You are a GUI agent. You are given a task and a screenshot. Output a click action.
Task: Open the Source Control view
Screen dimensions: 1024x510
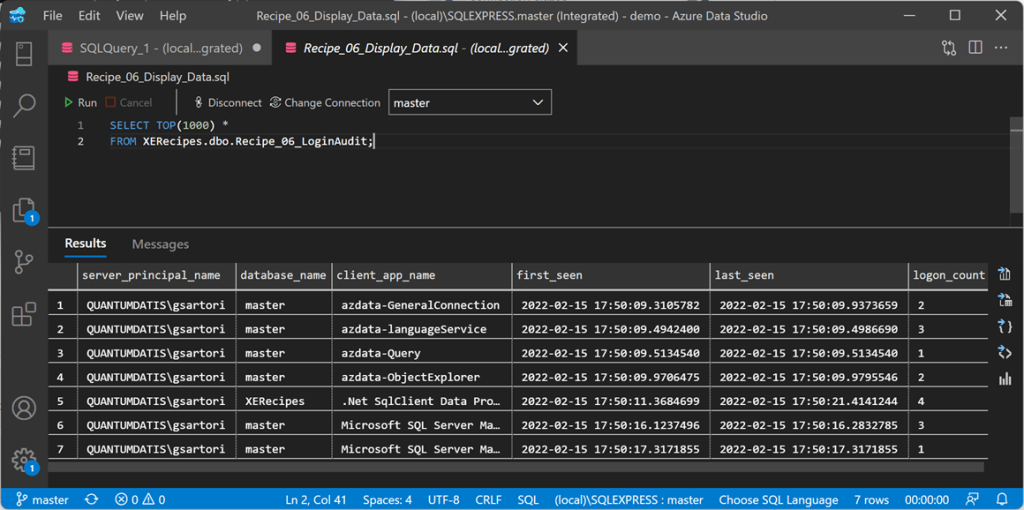click(x=24, y=262)
